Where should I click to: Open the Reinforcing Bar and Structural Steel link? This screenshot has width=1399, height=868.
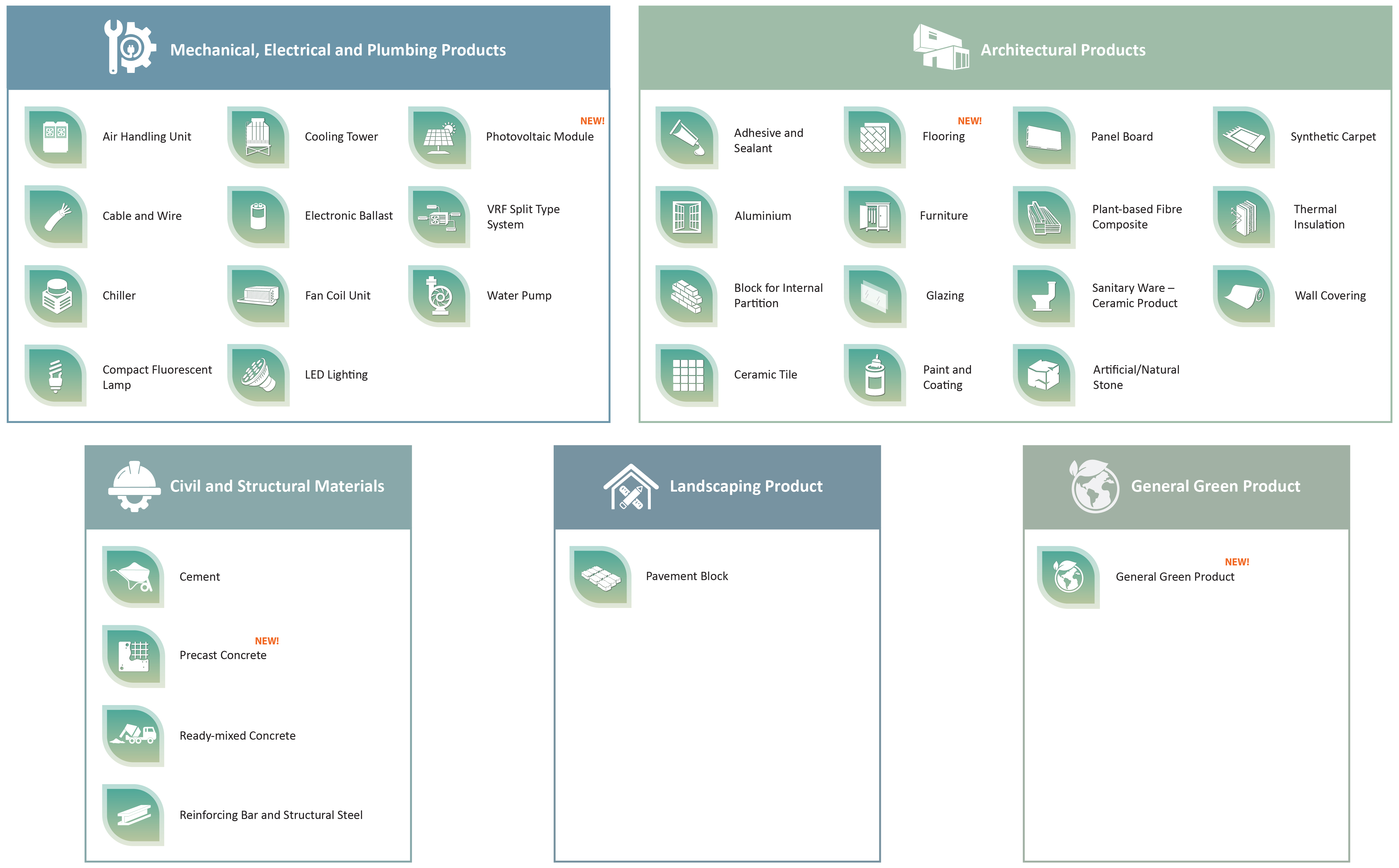pyautogui.click(x=271, y=815)
